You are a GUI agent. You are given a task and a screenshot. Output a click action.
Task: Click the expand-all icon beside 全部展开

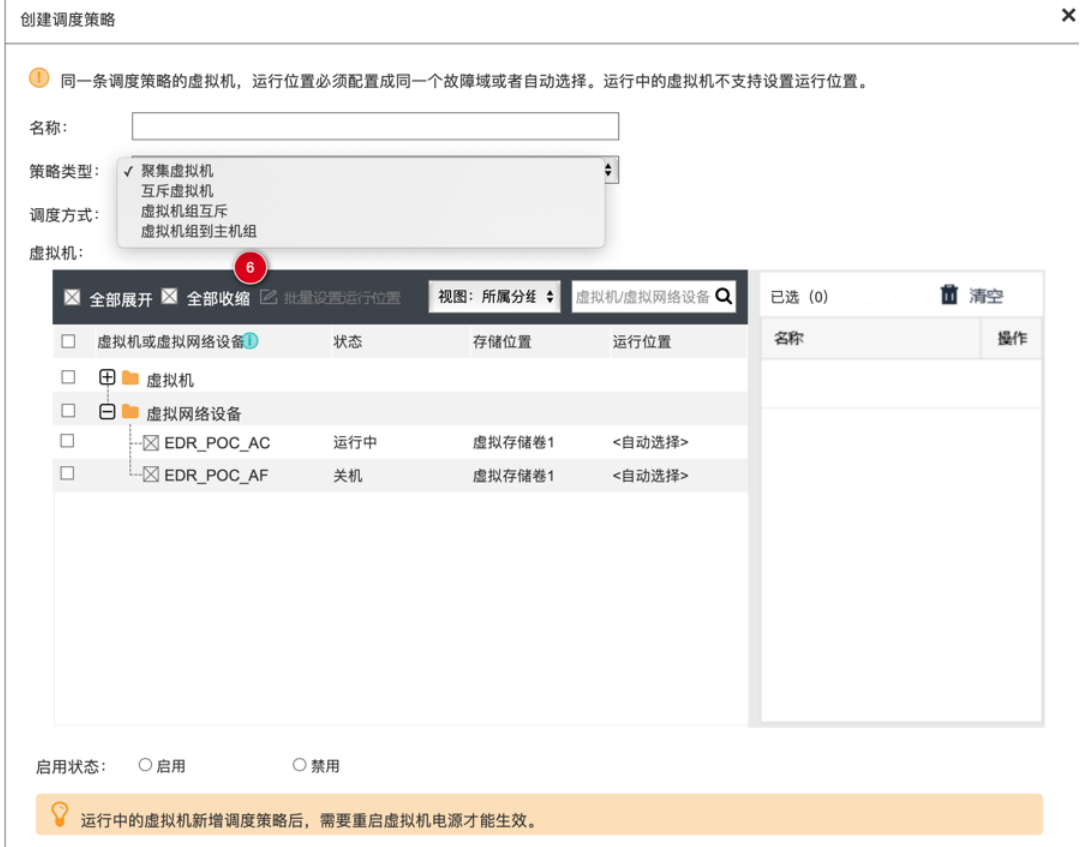coord(72,297)
